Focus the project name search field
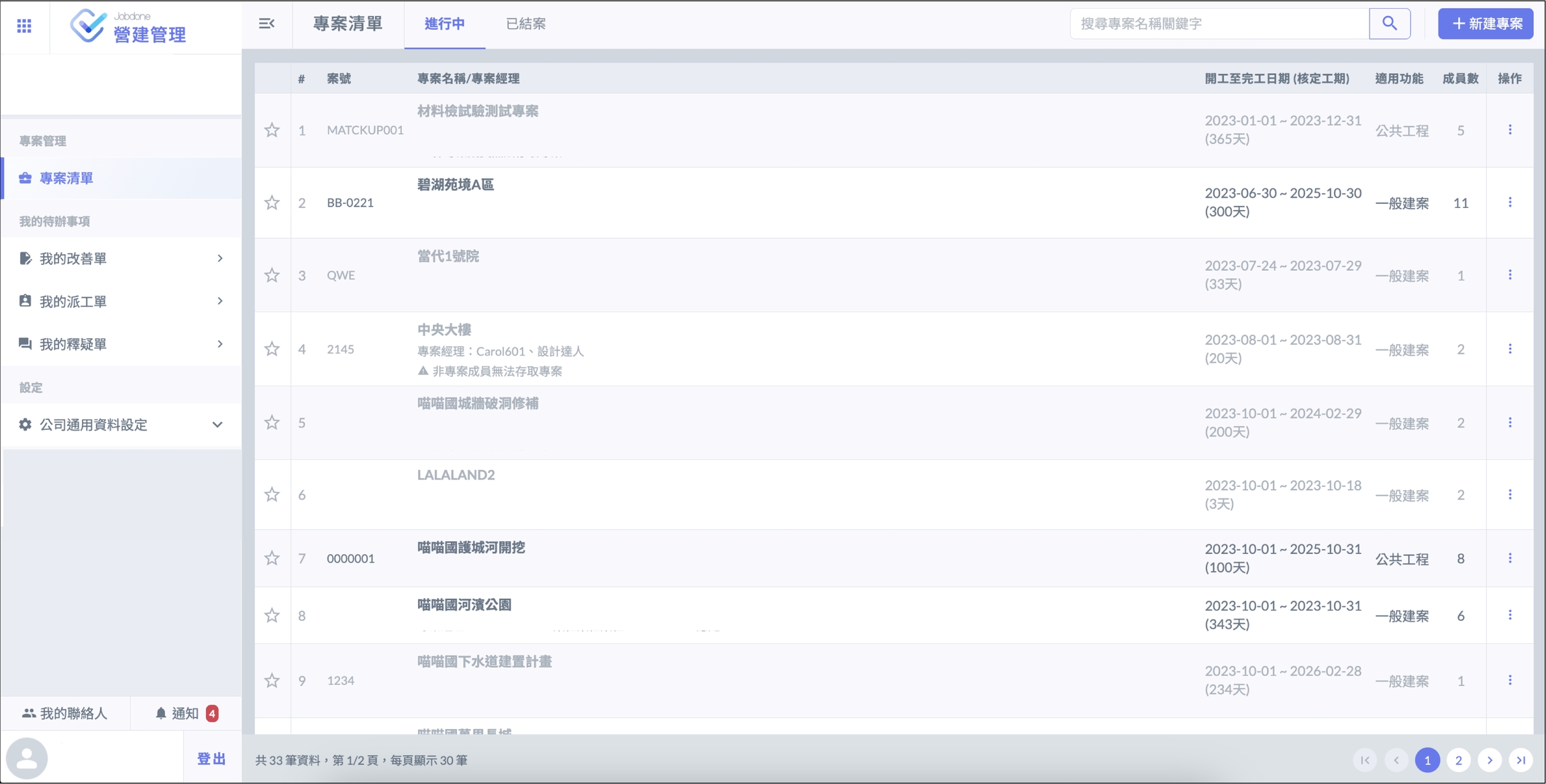1546x784 pixels. coord(1219,23)
